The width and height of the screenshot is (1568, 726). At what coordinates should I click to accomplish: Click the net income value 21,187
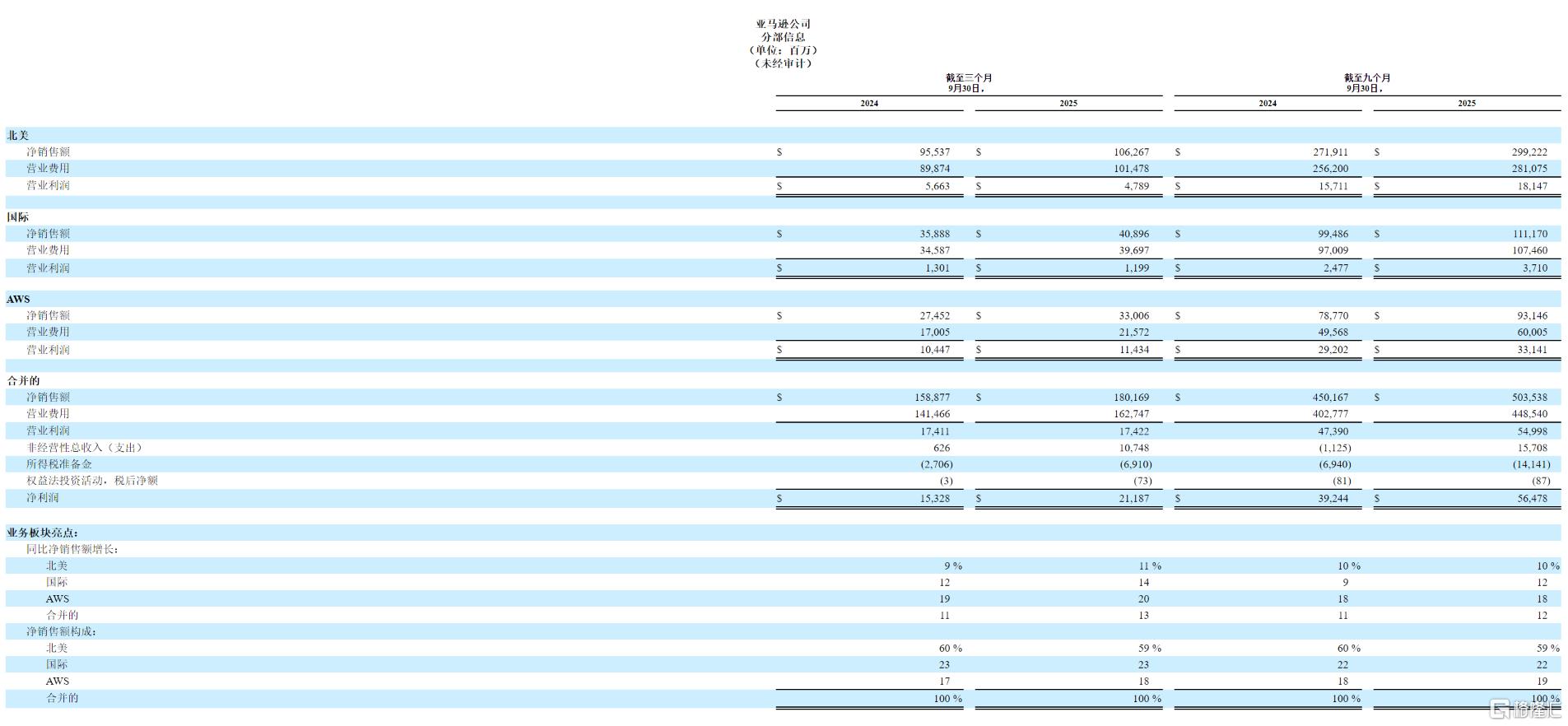tap(1133, 499)
